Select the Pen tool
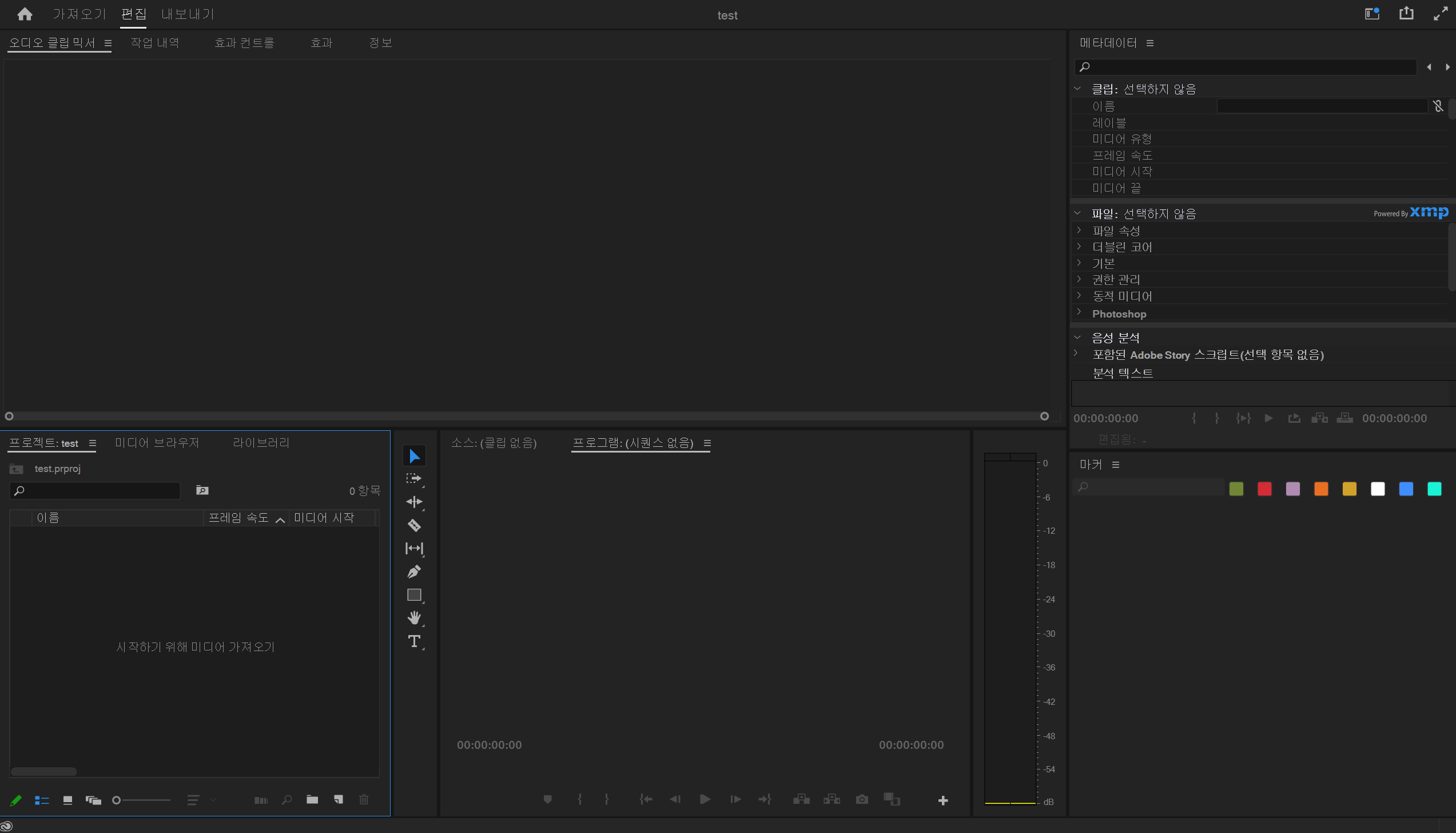1456x833 pixels. (414, 572)
